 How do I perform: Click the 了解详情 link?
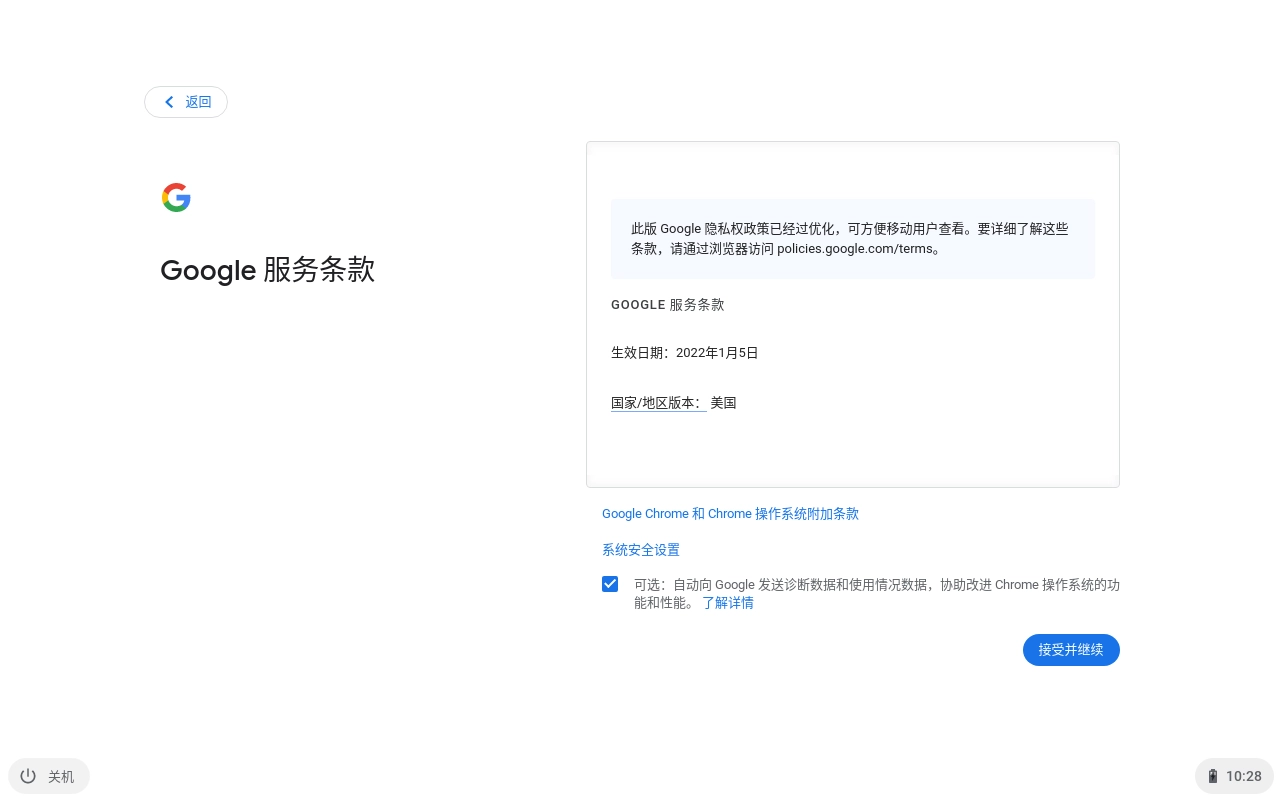pos(728,603)
